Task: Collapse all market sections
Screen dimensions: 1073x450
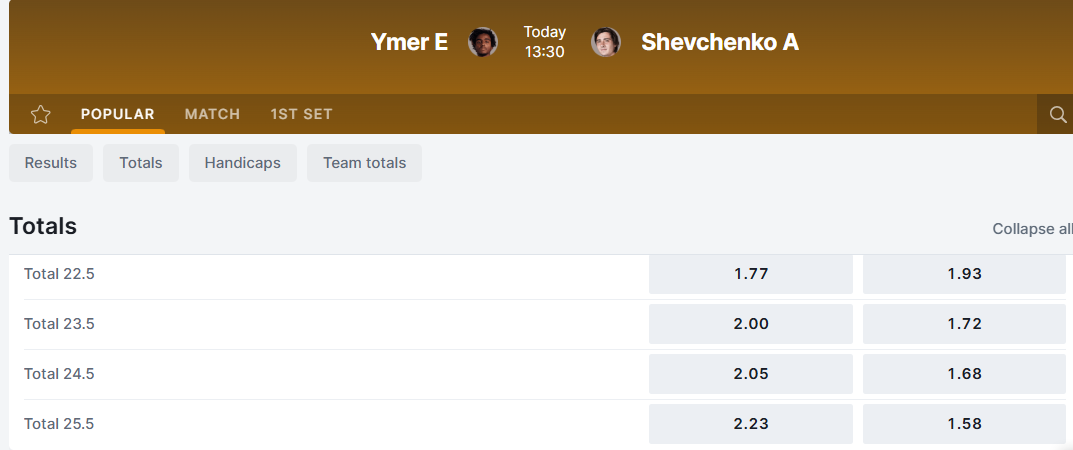Action: point(1031,229)
